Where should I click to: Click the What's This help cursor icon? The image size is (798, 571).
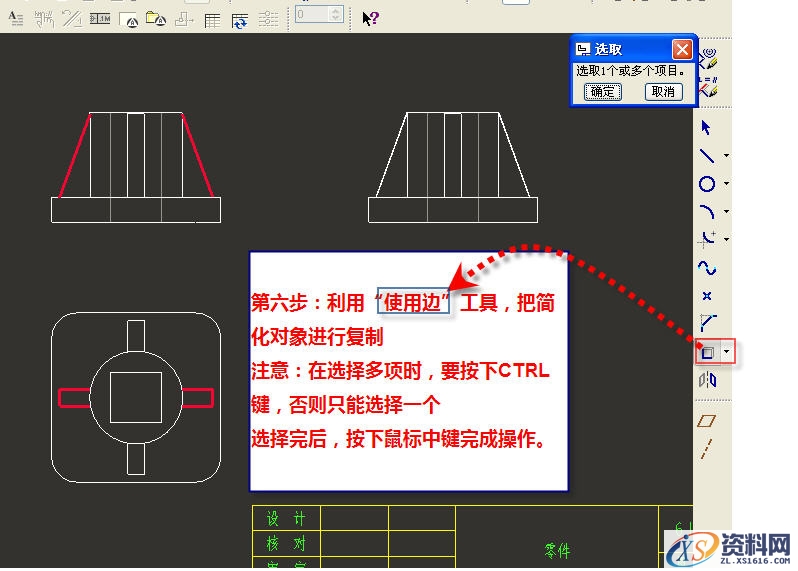370,18
